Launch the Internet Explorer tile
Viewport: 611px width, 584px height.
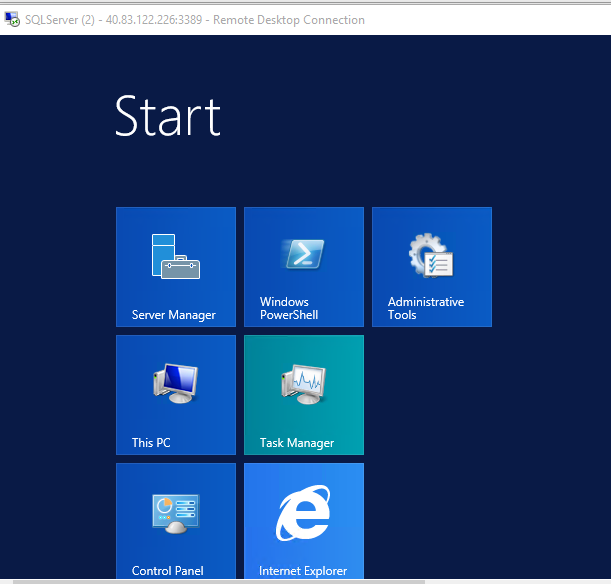click(x=304, y=521)
